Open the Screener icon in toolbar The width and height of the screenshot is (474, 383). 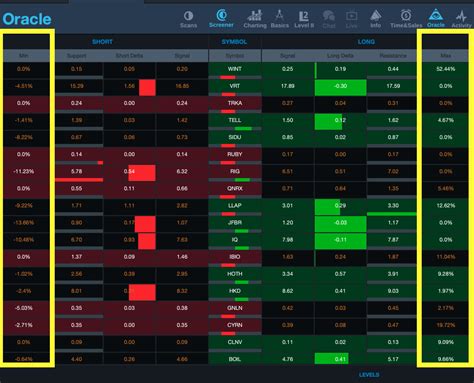(221, 19)
